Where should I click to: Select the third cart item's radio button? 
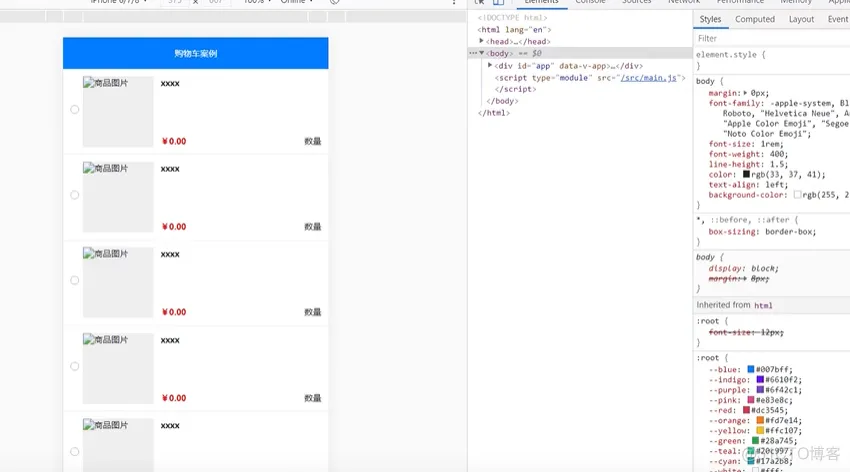pos(75,280)
